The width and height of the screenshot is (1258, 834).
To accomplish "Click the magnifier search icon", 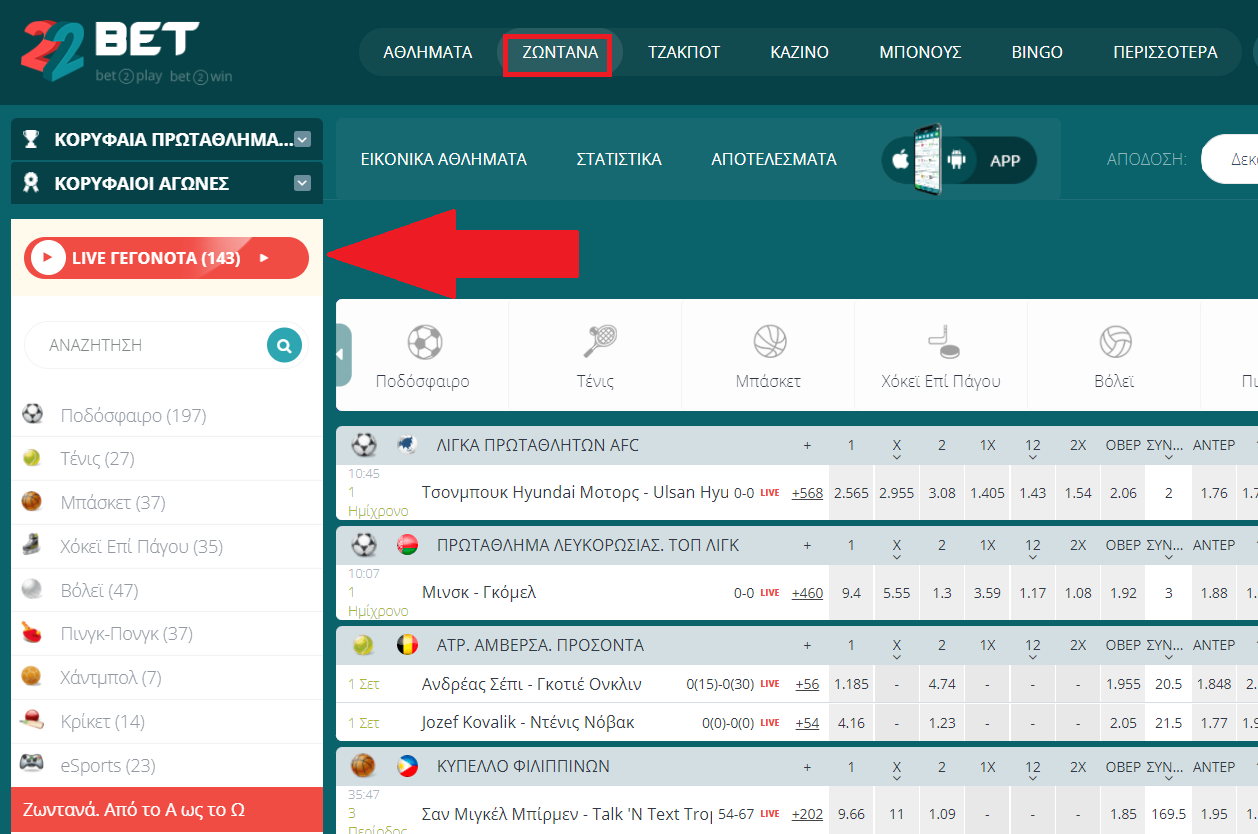I will tap(284, 346).
